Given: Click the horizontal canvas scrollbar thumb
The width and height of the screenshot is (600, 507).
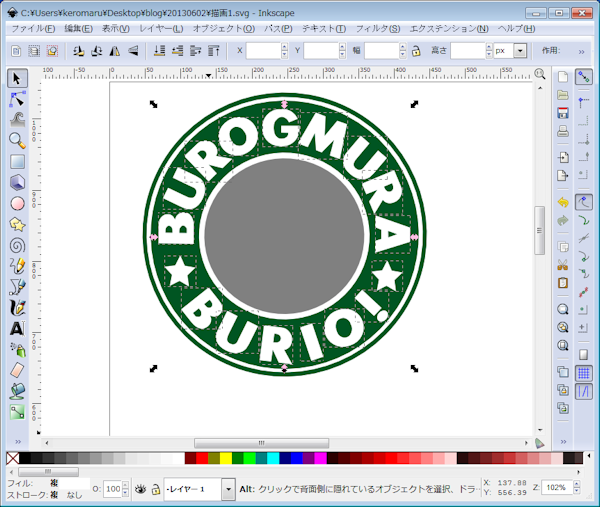Looking at the screenshot, I should 261,443.
